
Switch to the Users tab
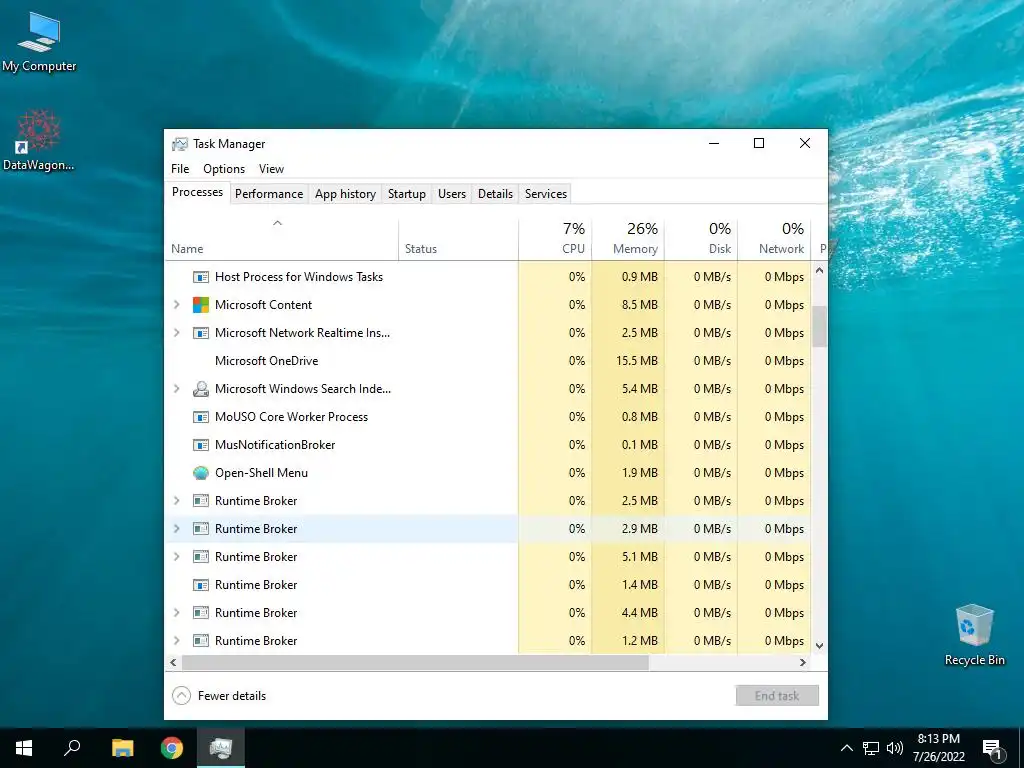452,194
